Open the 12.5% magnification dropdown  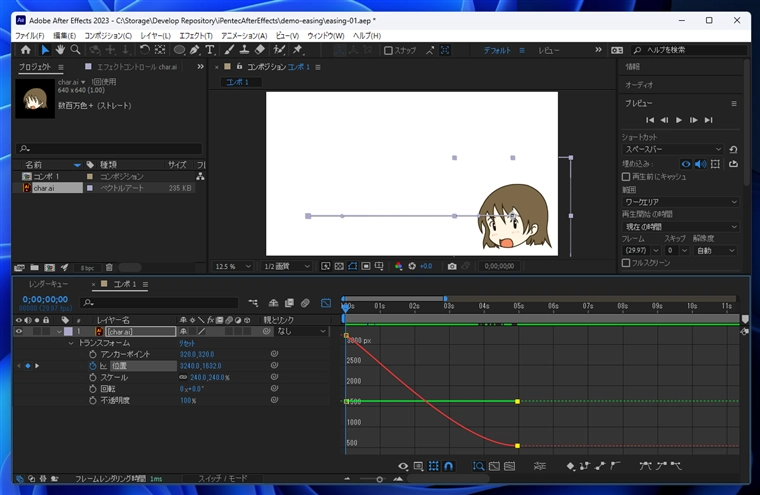point(233,266)
